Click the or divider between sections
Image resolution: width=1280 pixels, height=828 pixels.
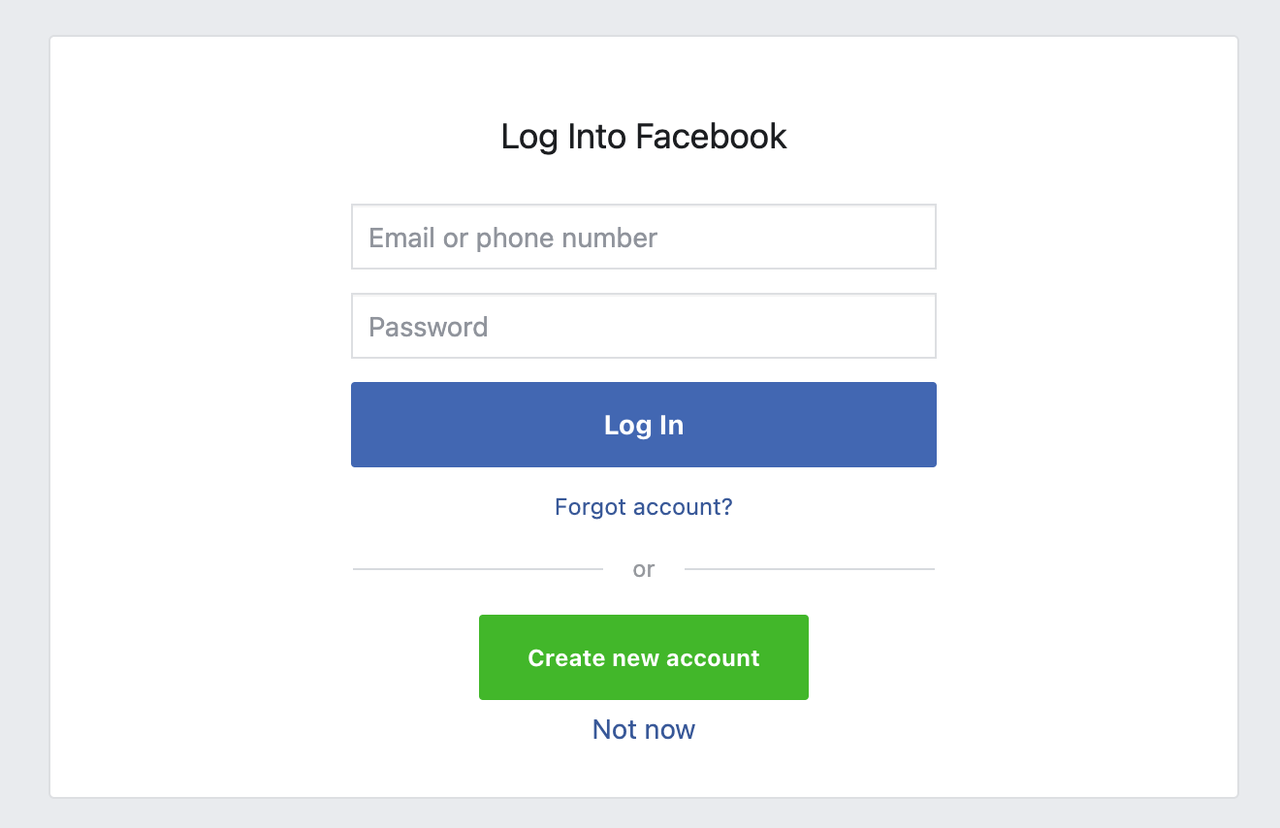[643, 568]
